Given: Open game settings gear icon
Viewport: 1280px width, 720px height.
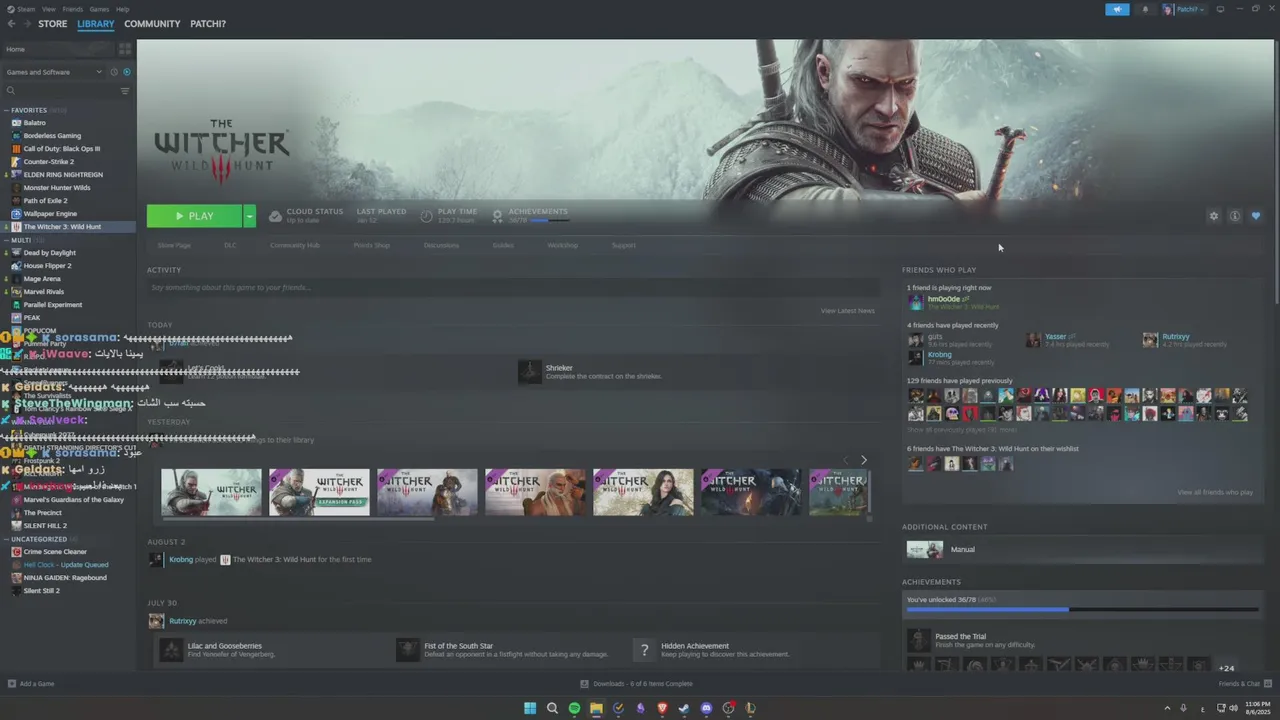Looking at the screenshot, I should tap(1214, 216).
